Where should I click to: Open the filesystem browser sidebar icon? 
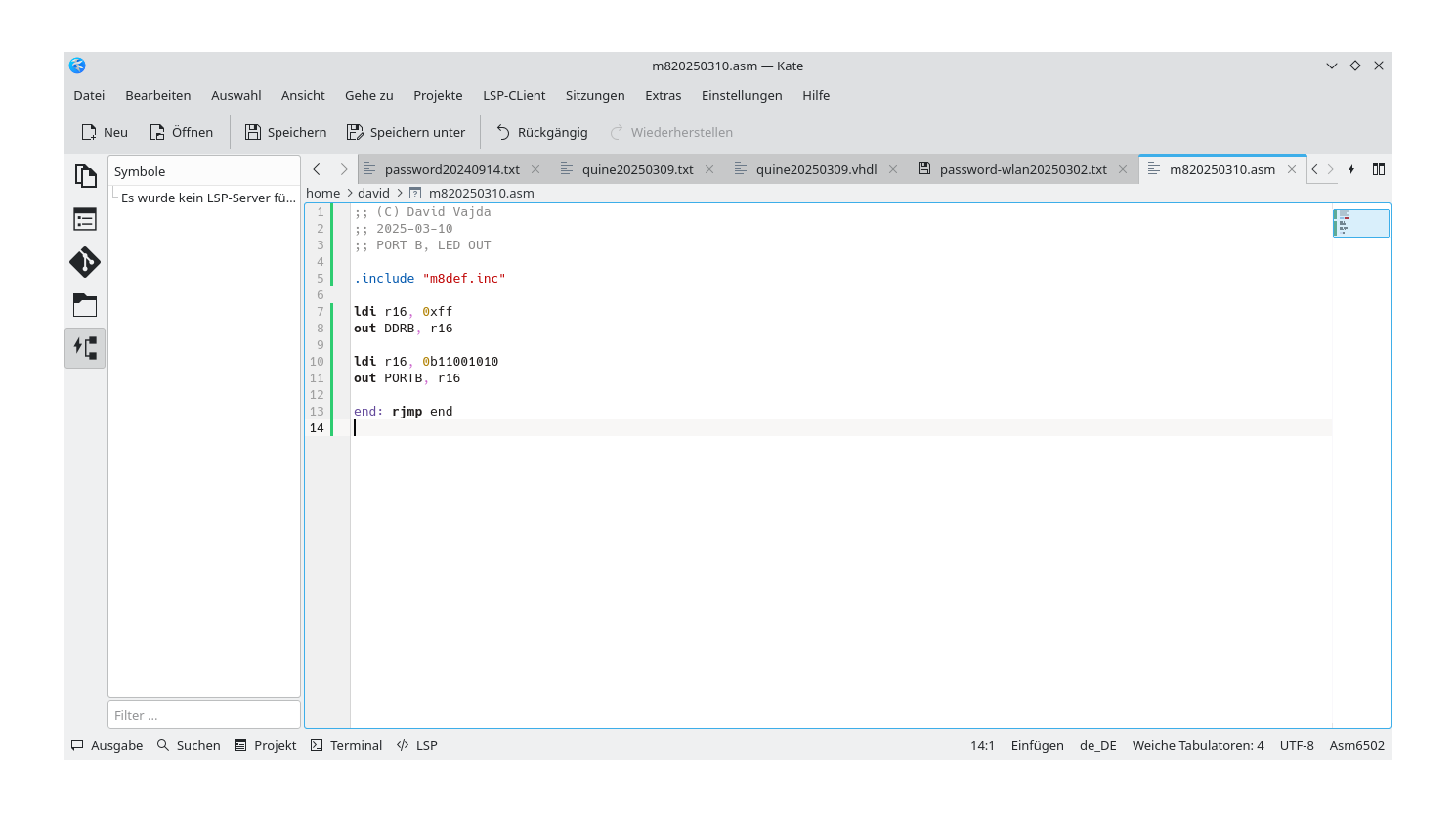[x=85, y=305]
